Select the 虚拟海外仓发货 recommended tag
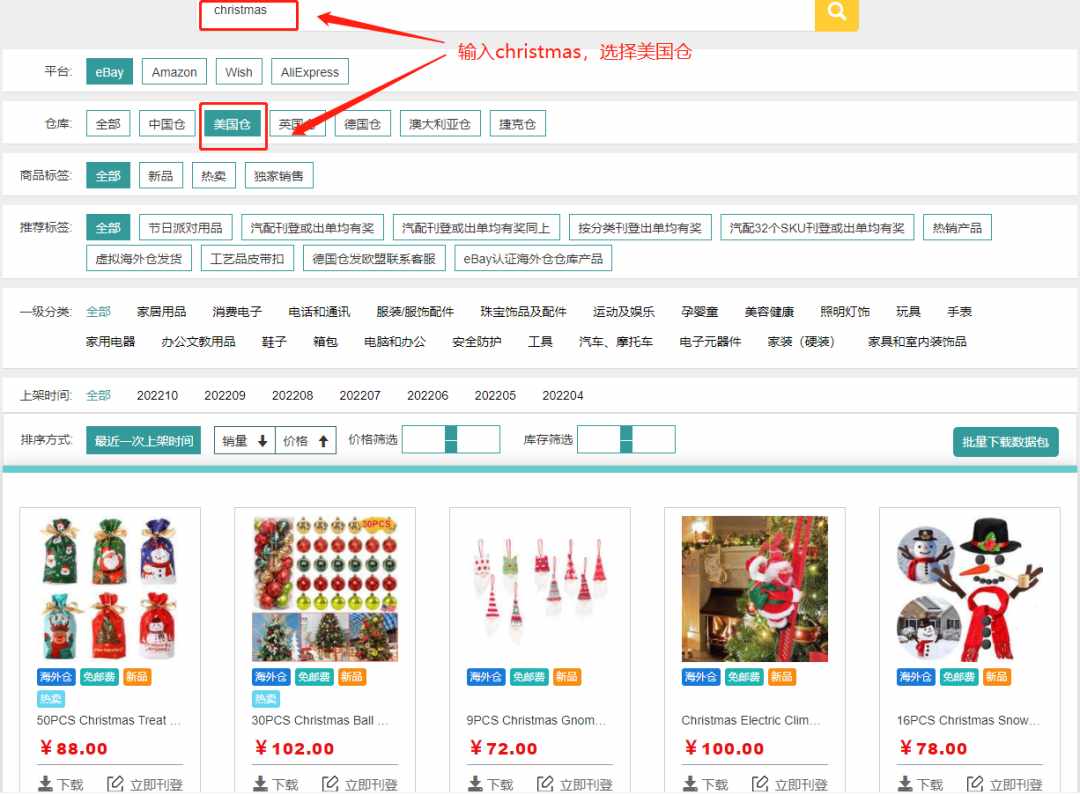This screenshot has width=1080, height=795. click(x=138, y=258)
